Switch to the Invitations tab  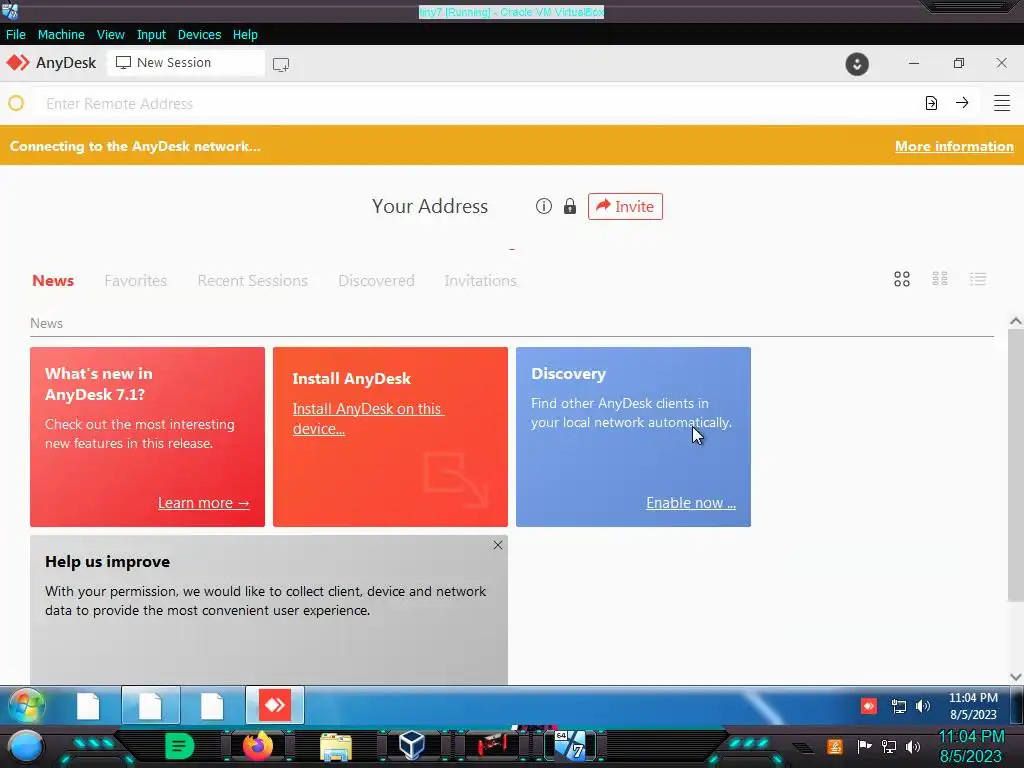coord(480,281)
